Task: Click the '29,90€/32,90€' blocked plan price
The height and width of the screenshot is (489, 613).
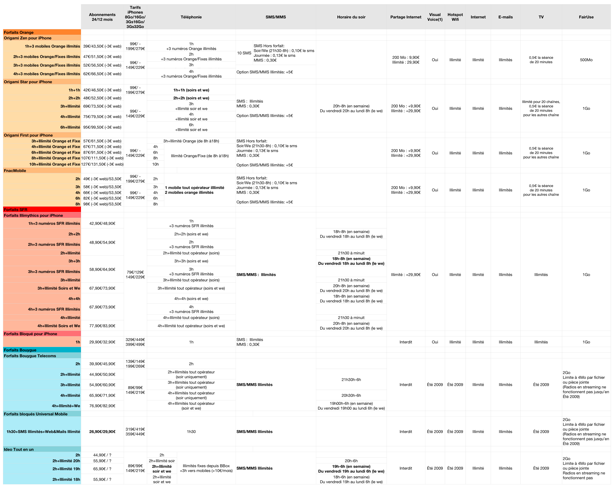Action: click(102, 342)
